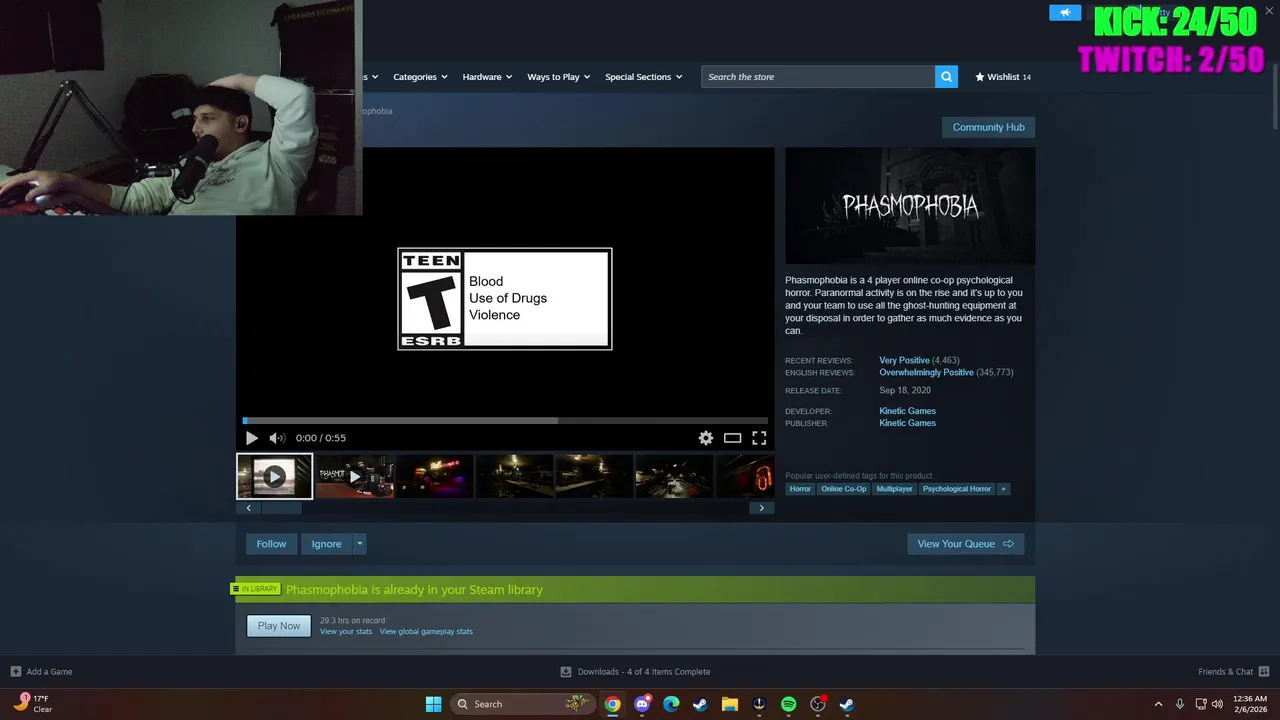Open OBS Studio from taskbar
Viewport: 1280px width, 720px height.
(818, 704)
